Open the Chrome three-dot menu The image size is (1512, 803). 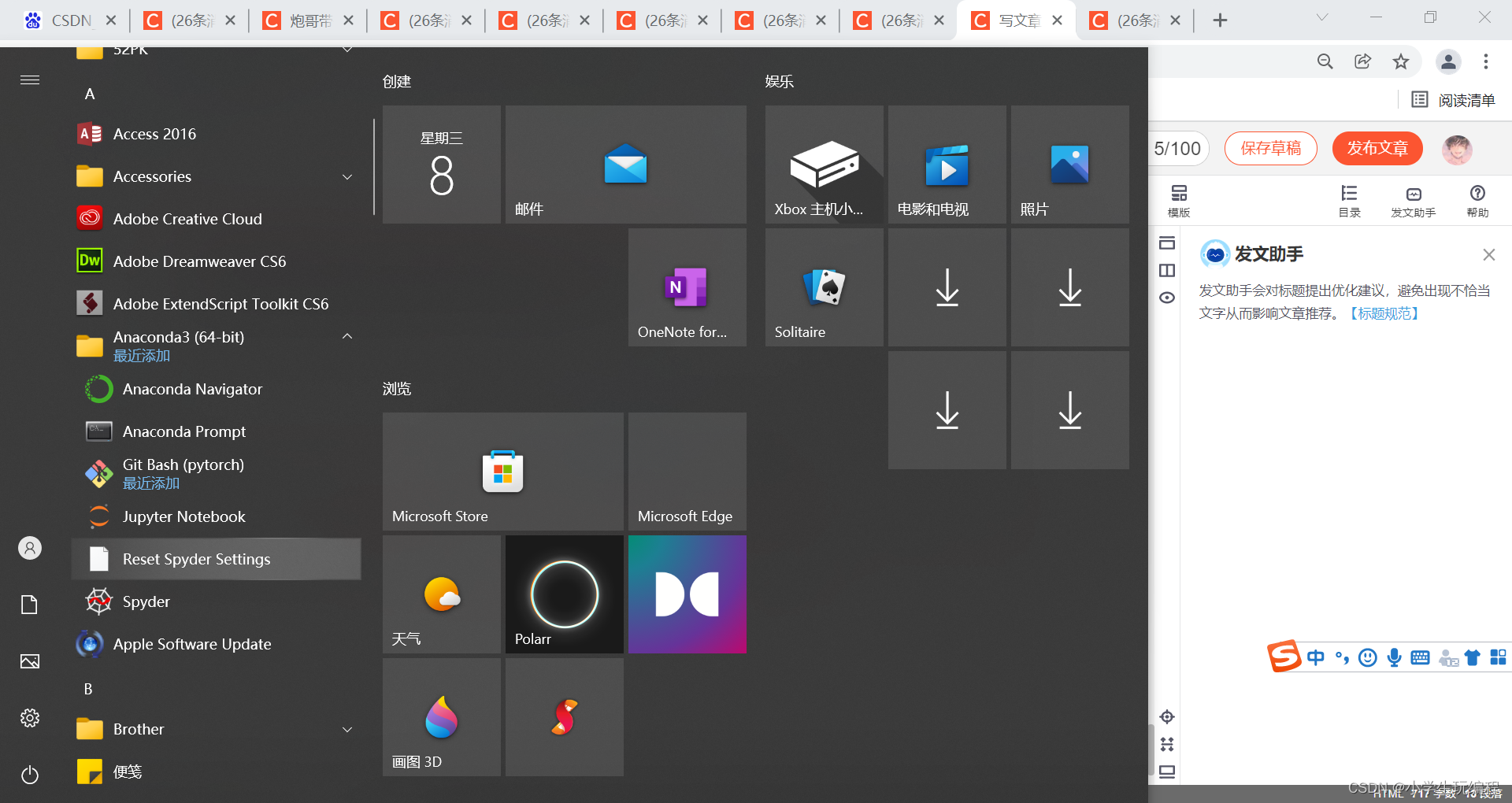tap(1486, 61)
